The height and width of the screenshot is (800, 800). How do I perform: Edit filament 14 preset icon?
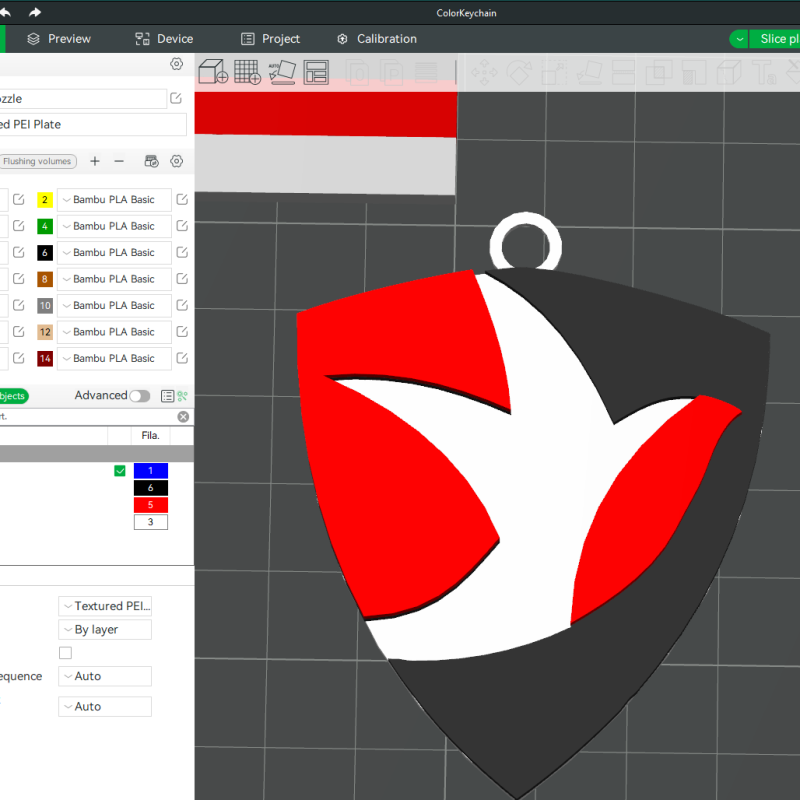point(182,358)
